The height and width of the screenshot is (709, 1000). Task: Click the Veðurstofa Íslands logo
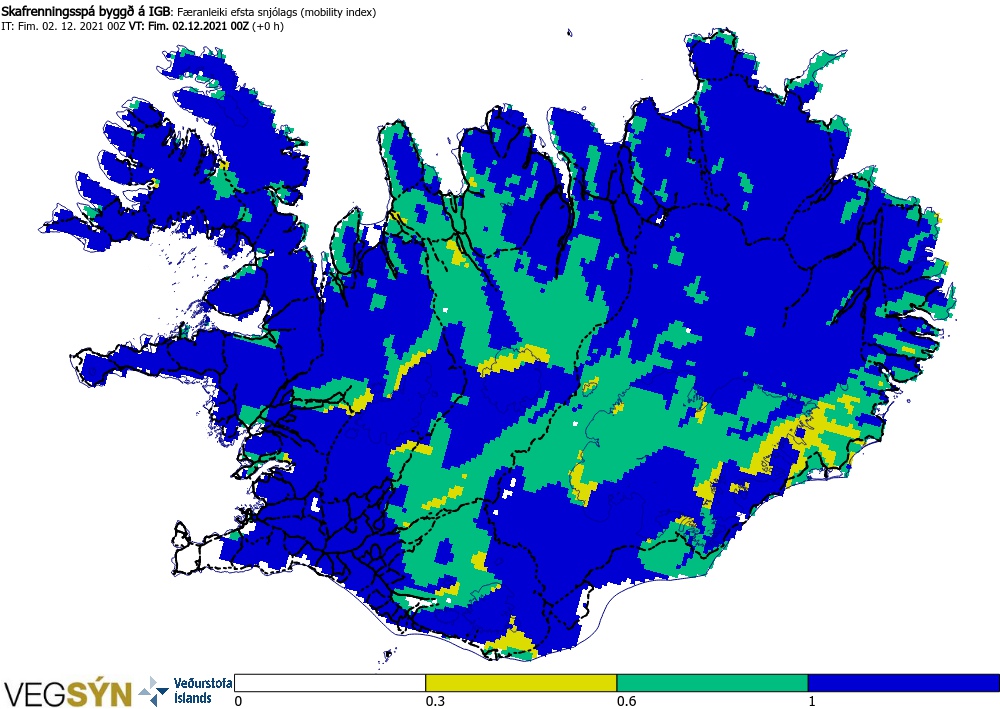coord(185,691)
